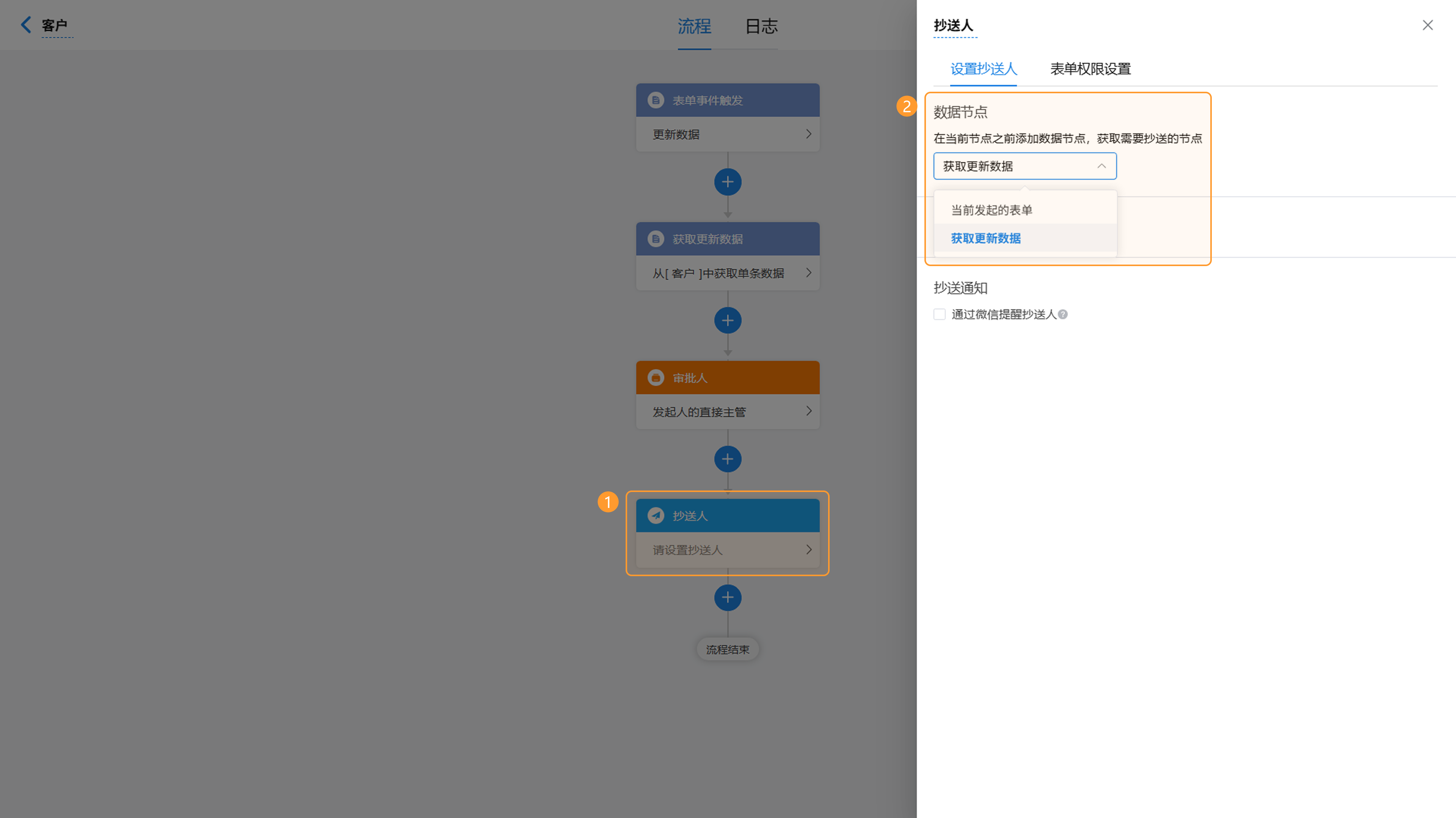The width and height of the screenshot is (1456, 818).
Task: Go back using the left arrow icon
Action: [26, 25]
